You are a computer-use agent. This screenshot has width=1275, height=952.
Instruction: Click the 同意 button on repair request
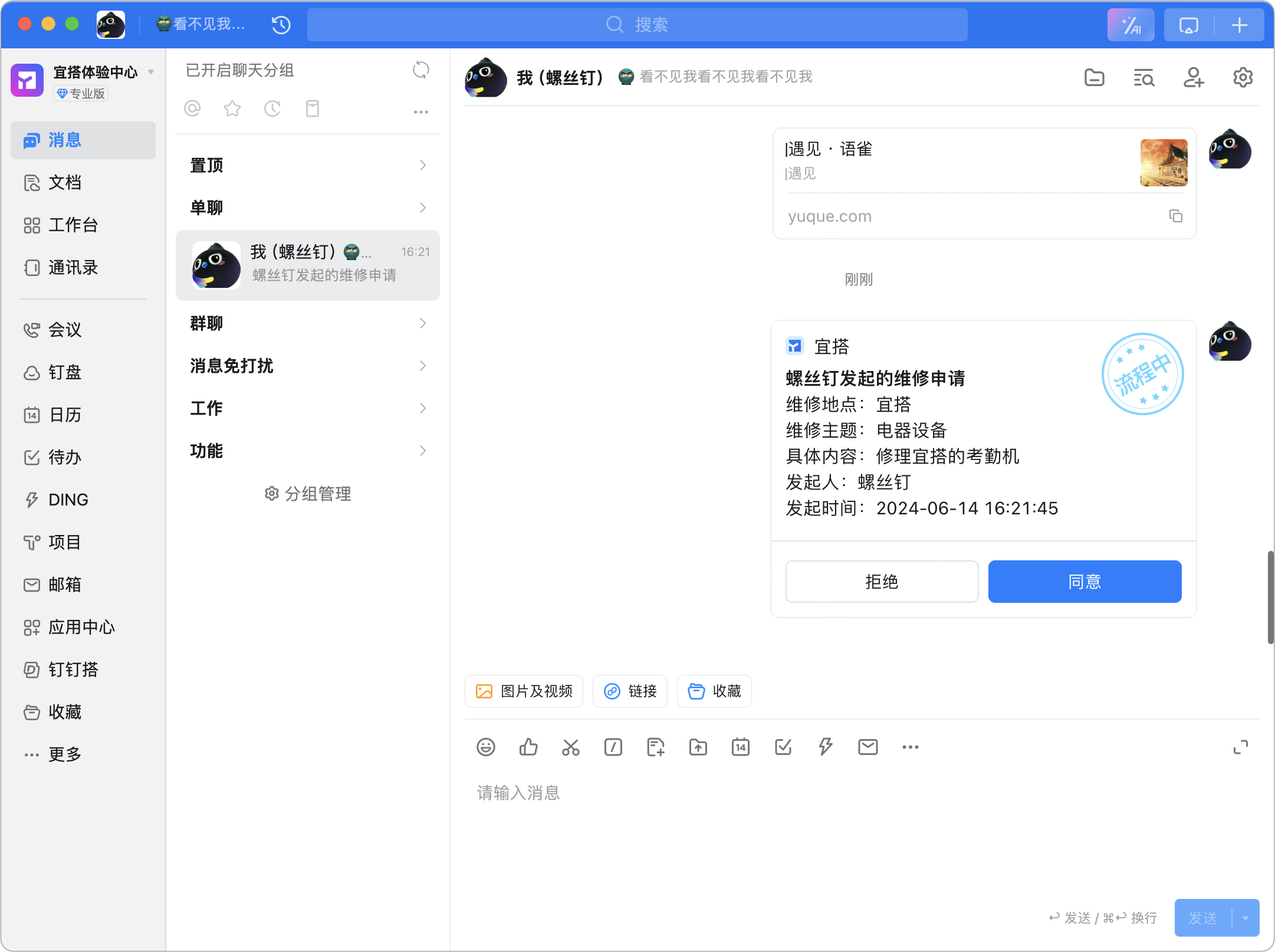(x=1085, y=582)
